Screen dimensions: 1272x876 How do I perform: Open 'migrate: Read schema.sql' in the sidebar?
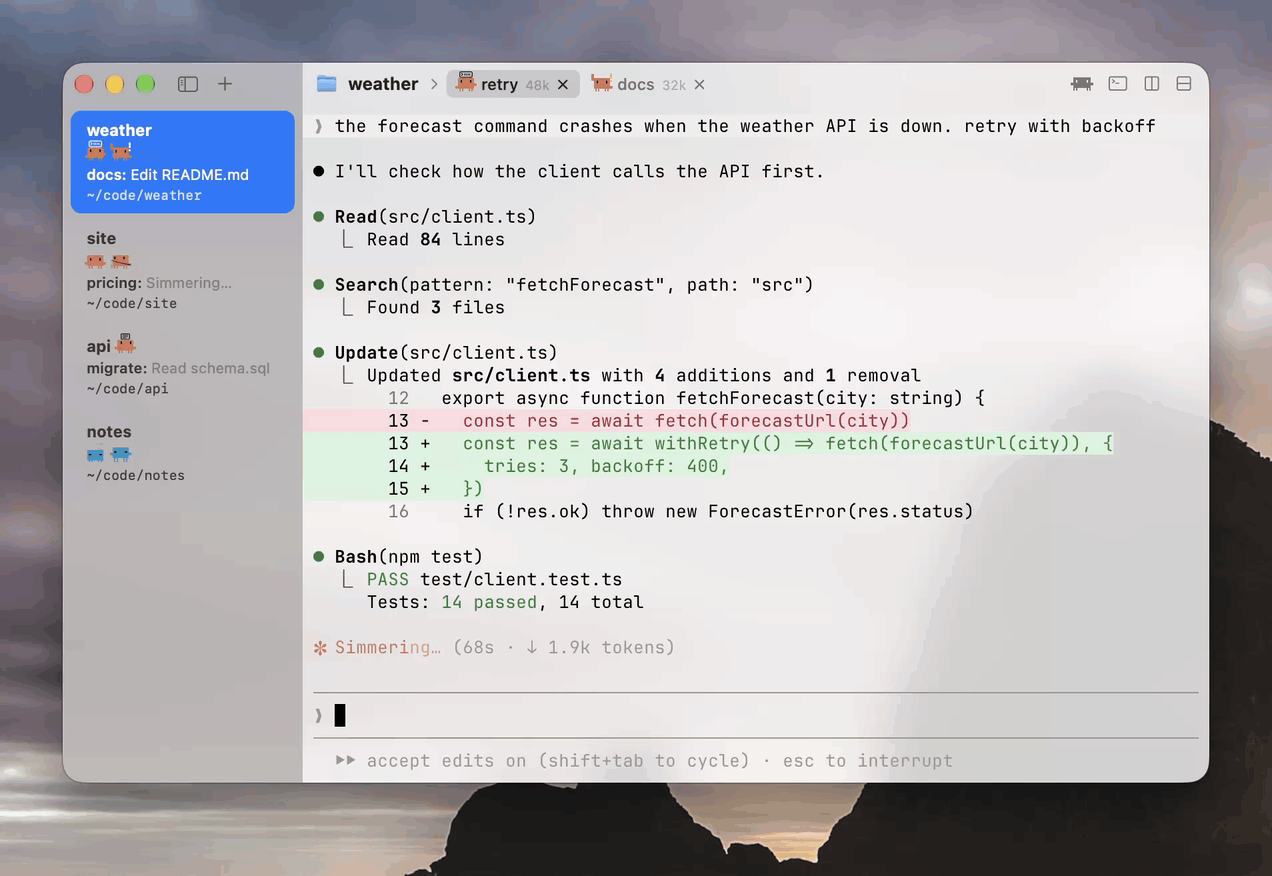178,368
